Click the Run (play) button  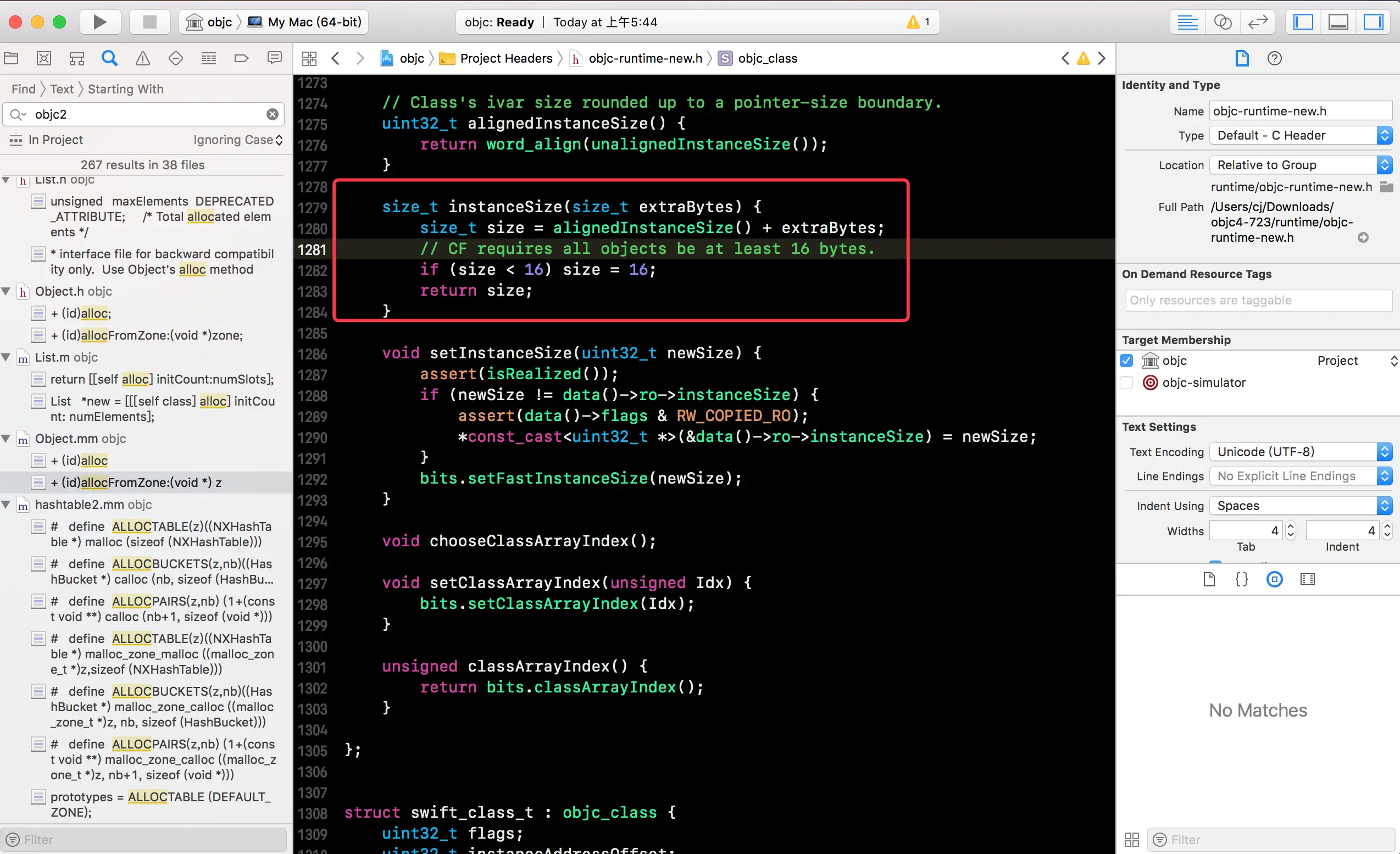pos(99,22)
